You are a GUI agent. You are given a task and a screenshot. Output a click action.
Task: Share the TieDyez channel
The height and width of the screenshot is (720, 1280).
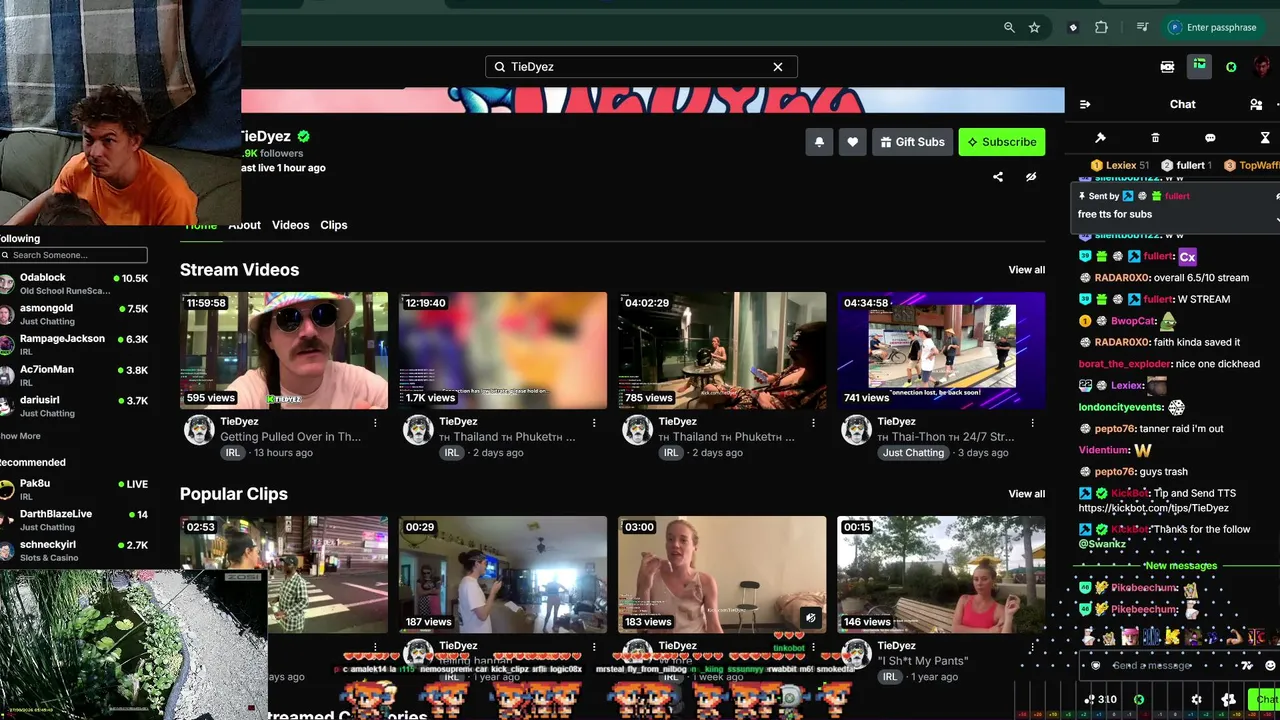[997, 177]
